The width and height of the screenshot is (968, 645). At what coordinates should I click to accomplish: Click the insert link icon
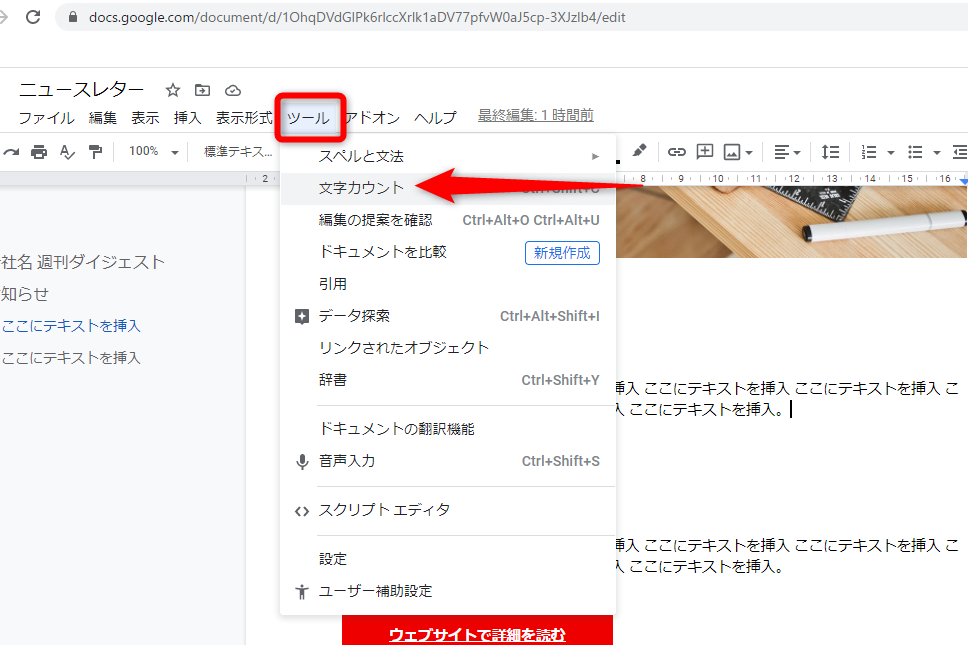coord(677,151)
